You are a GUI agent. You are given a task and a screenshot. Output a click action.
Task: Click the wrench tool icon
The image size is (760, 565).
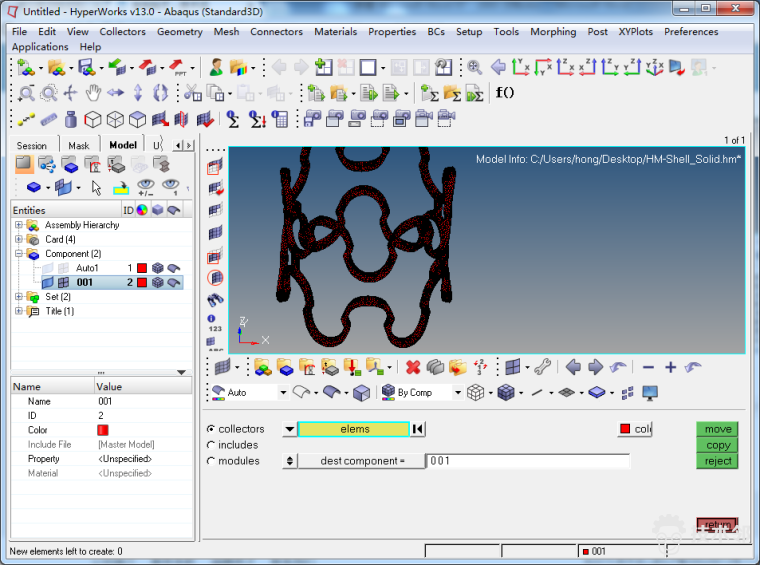click(542, 367)
